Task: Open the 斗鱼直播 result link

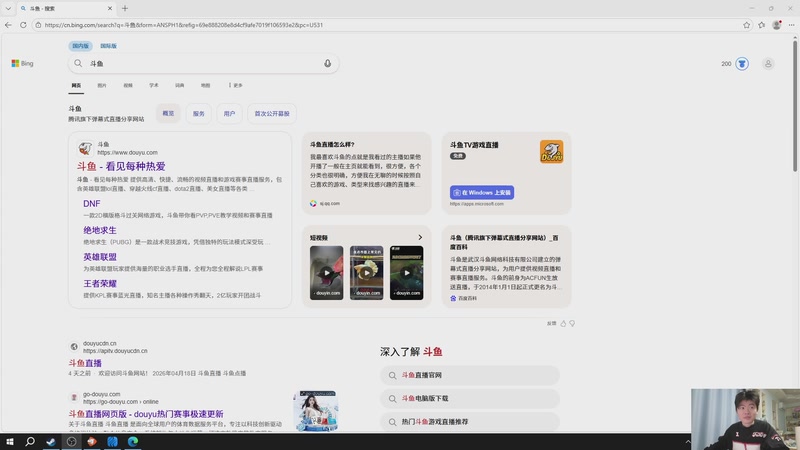Action: click(85, 363)
